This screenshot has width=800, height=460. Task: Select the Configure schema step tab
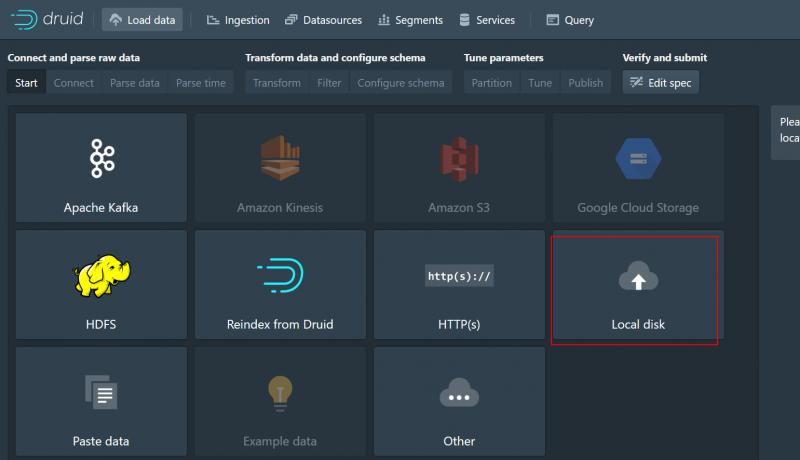(401, 83)
